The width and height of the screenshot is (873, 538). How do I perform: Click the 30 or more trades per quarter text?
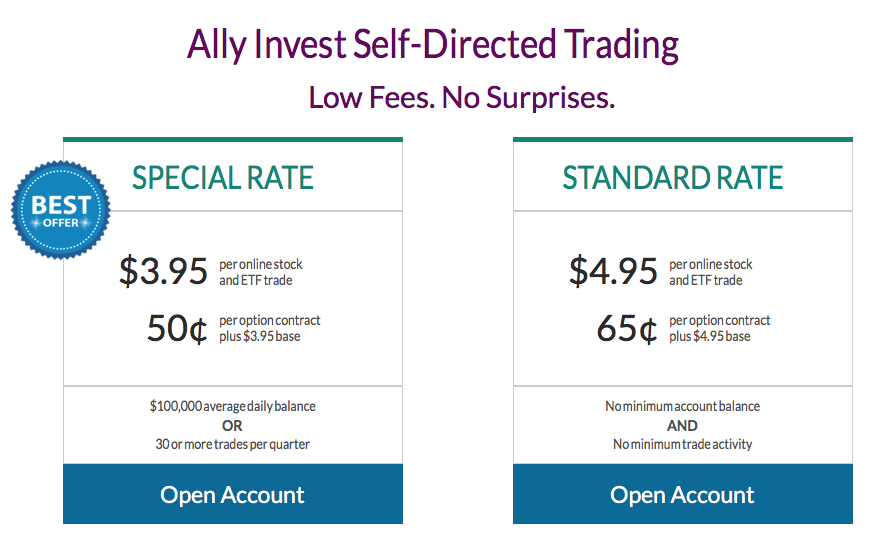click(x=233, y=444)
